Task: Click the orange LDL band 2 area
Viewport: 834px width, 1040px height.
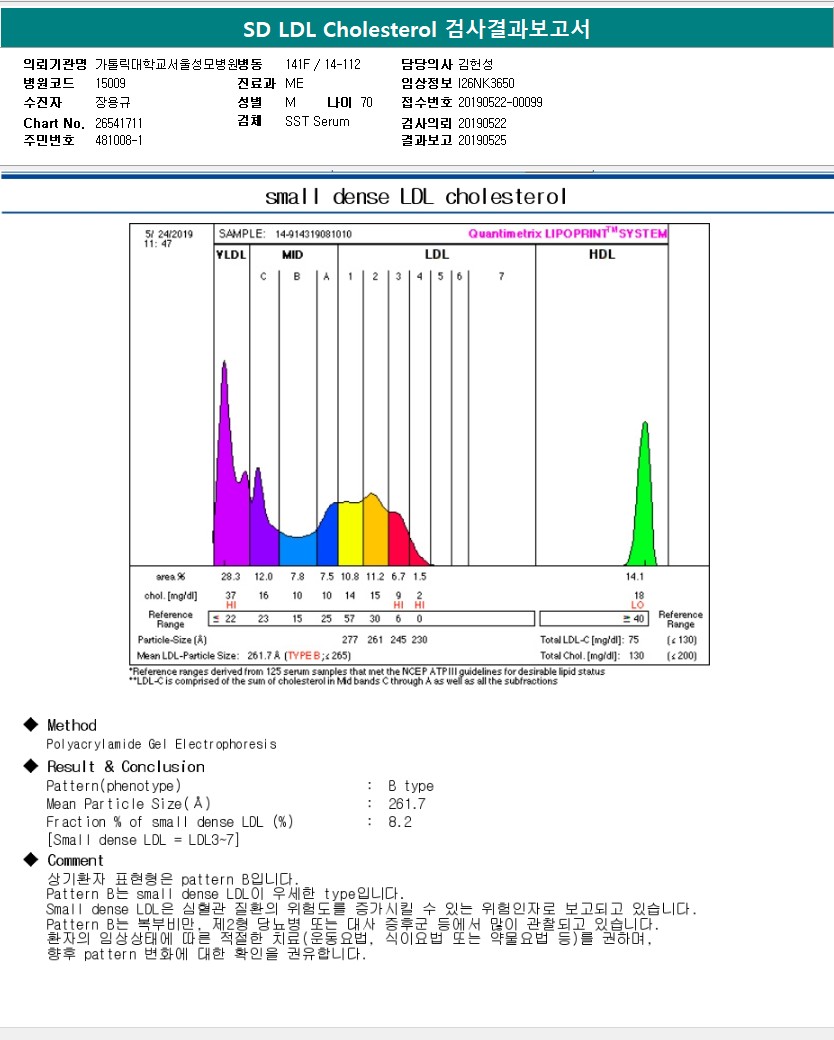Action: point(375,530)
